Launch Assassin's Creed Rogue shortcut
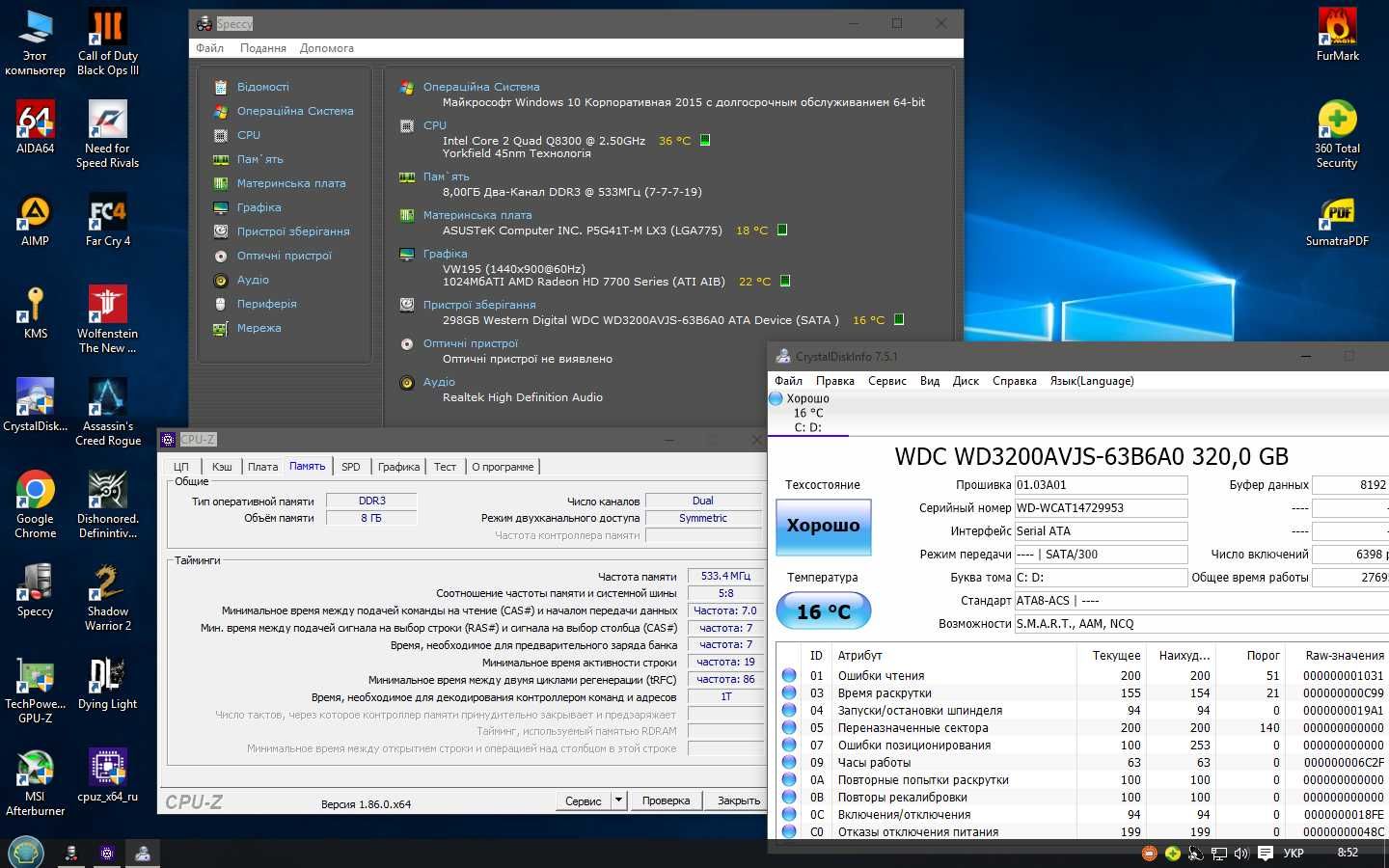Screen dimensions: 1389x868 (107, 412)
